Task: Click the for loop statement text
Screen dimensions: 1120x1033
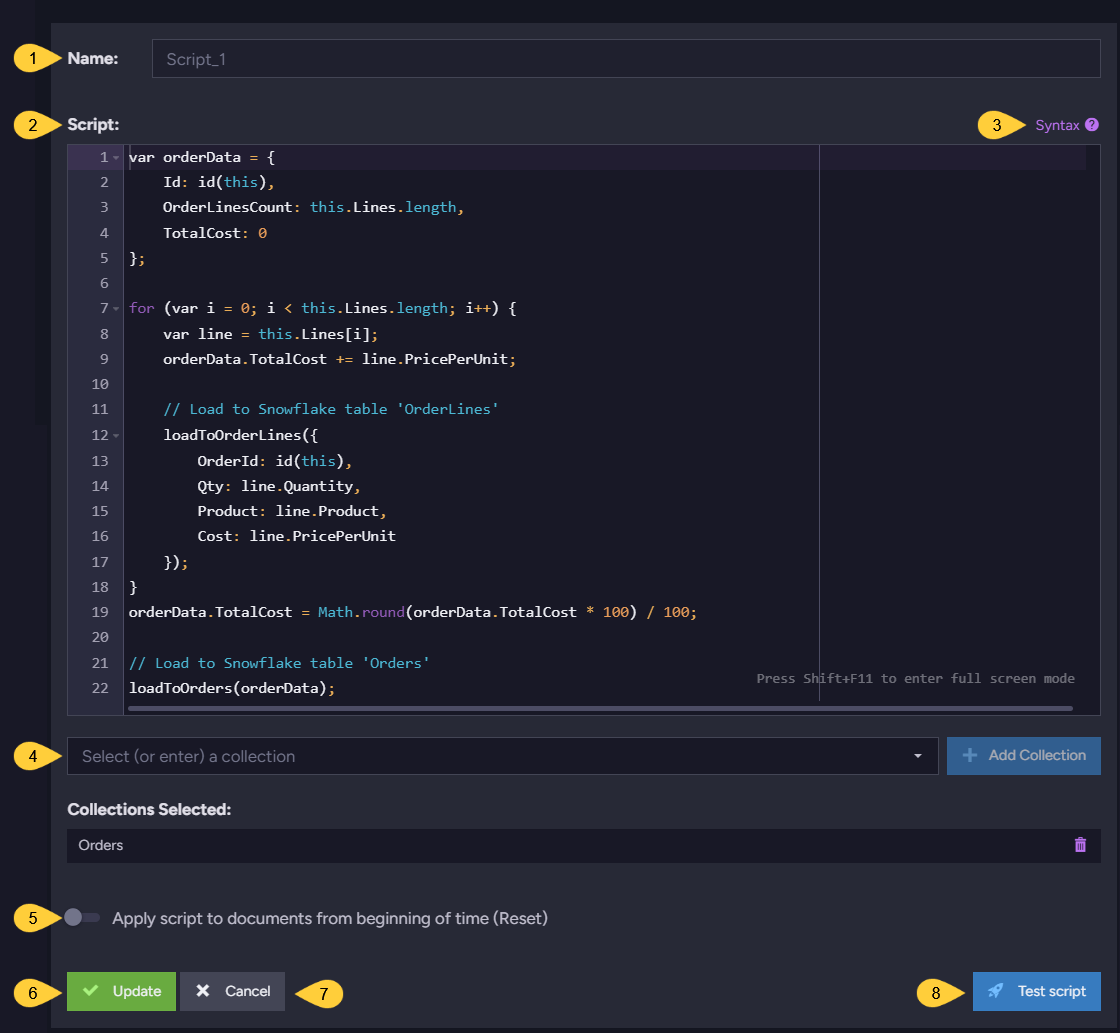Action: pyautogui.click(x=322, y=309)
